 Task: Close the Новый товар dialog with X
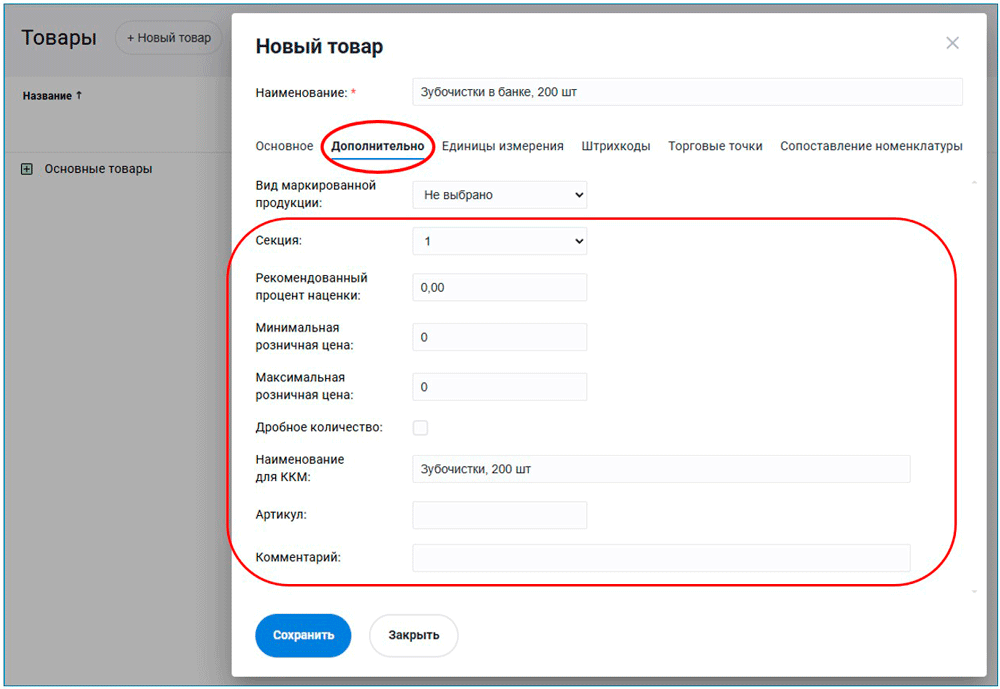pyautogui.click(x=952, y=43)
